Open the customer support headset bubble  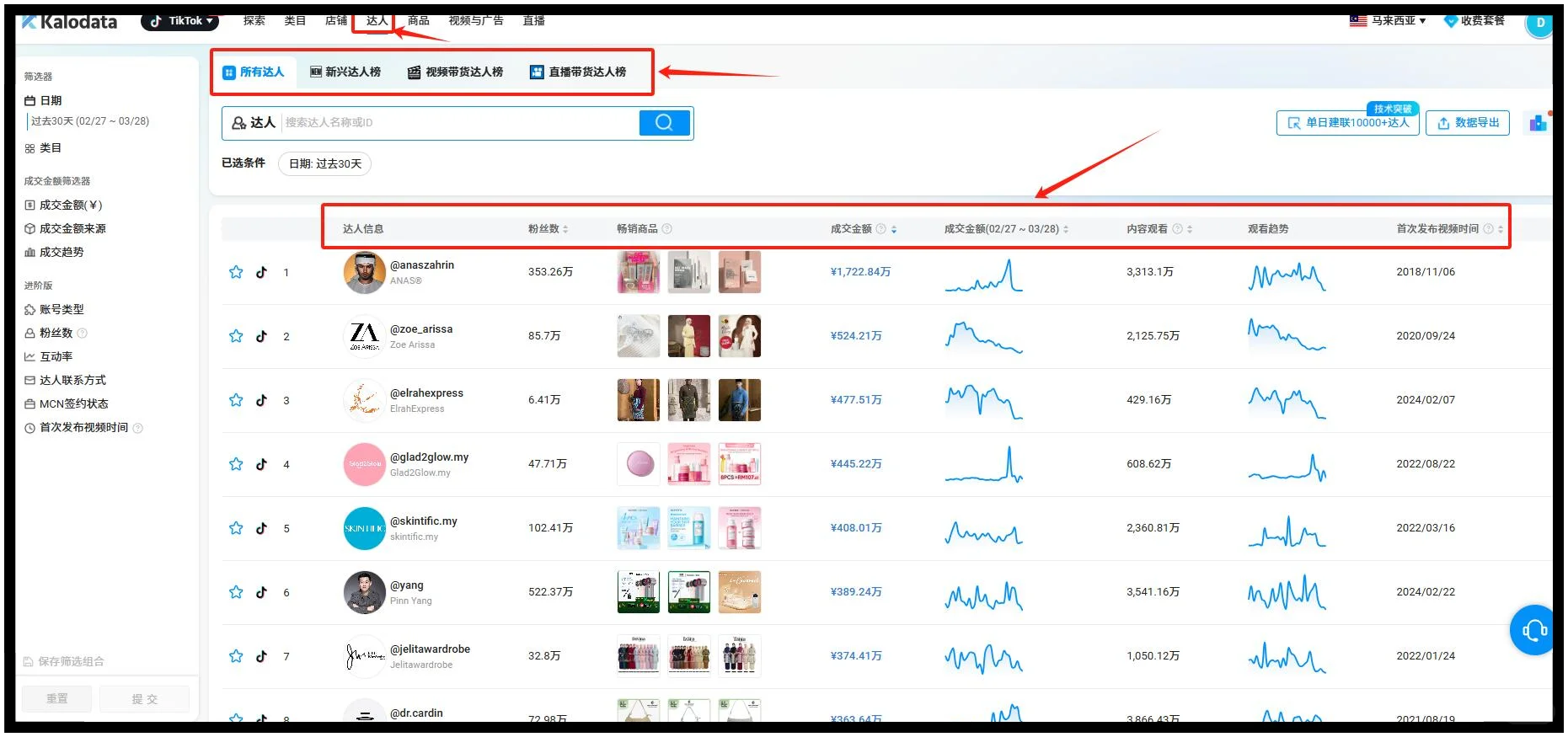point(1533,630)
